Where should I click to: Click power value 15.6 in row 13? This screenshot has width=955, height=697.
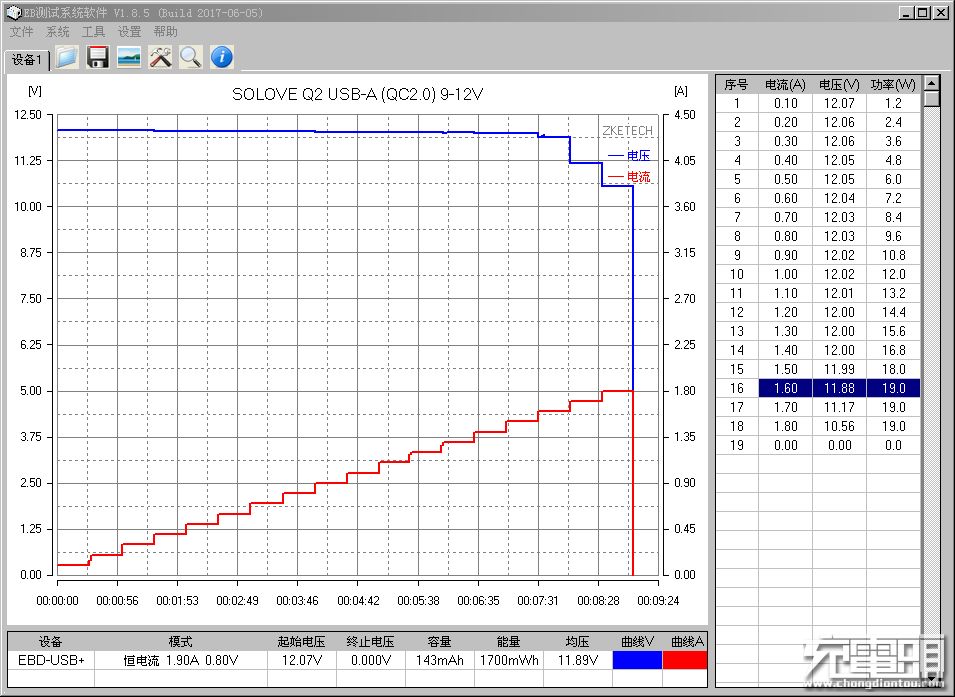893,331
